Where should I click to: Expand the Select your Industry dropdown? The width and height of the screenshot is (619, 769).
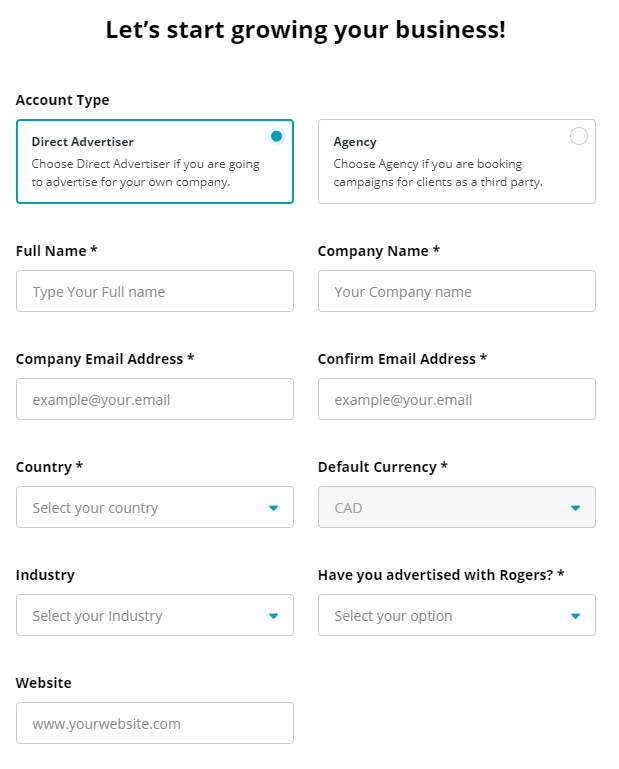tap(140, 616)
